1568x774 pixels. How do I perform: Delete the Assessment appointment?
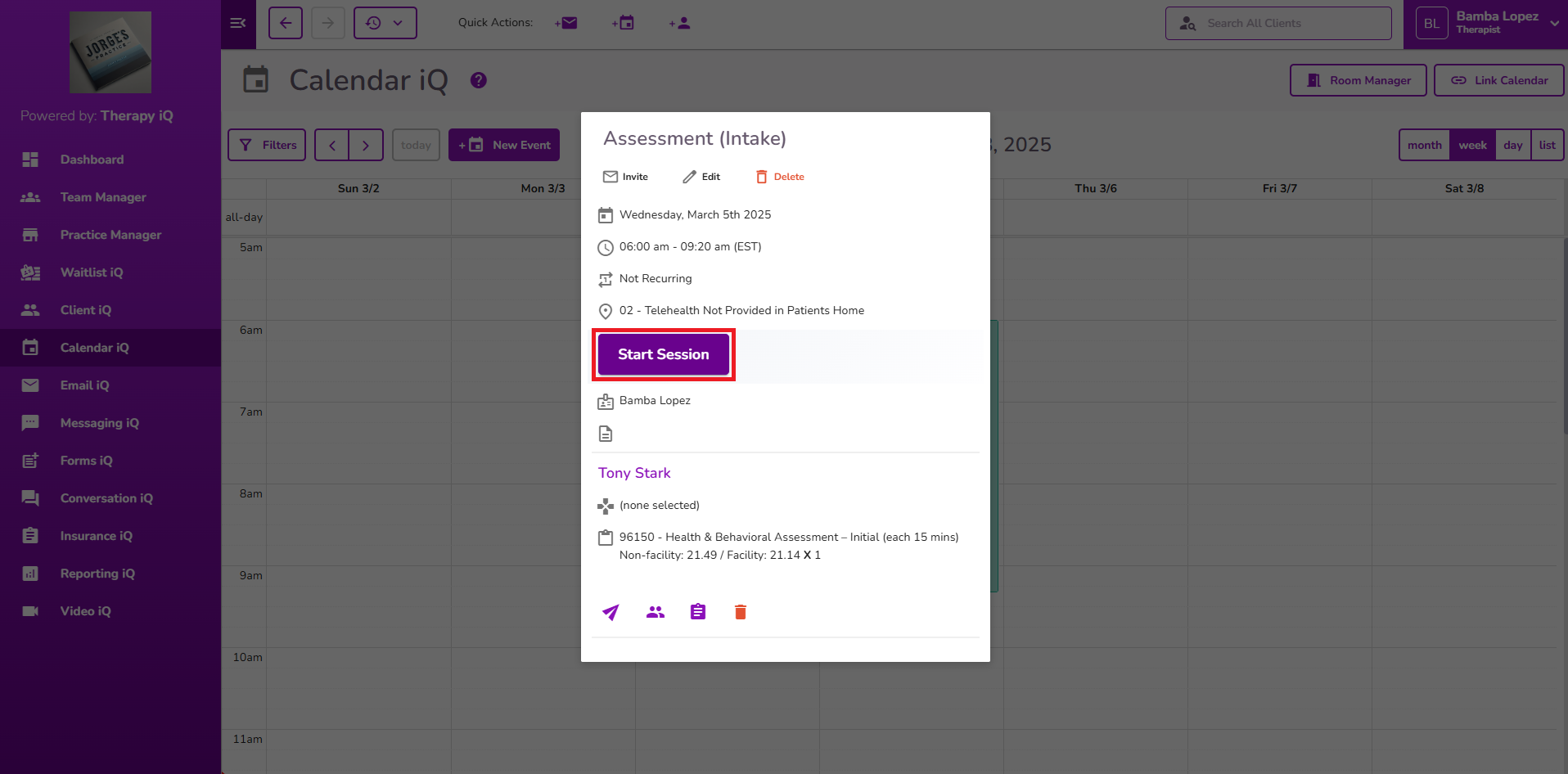tap(780, 177)
